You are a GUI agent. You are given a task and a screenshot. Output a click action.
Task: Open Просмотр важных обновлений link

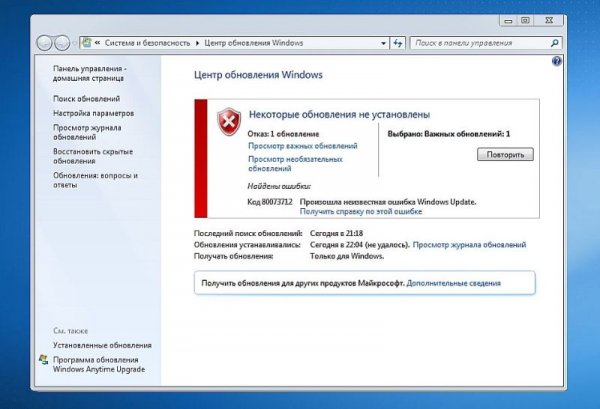point(295,146)
